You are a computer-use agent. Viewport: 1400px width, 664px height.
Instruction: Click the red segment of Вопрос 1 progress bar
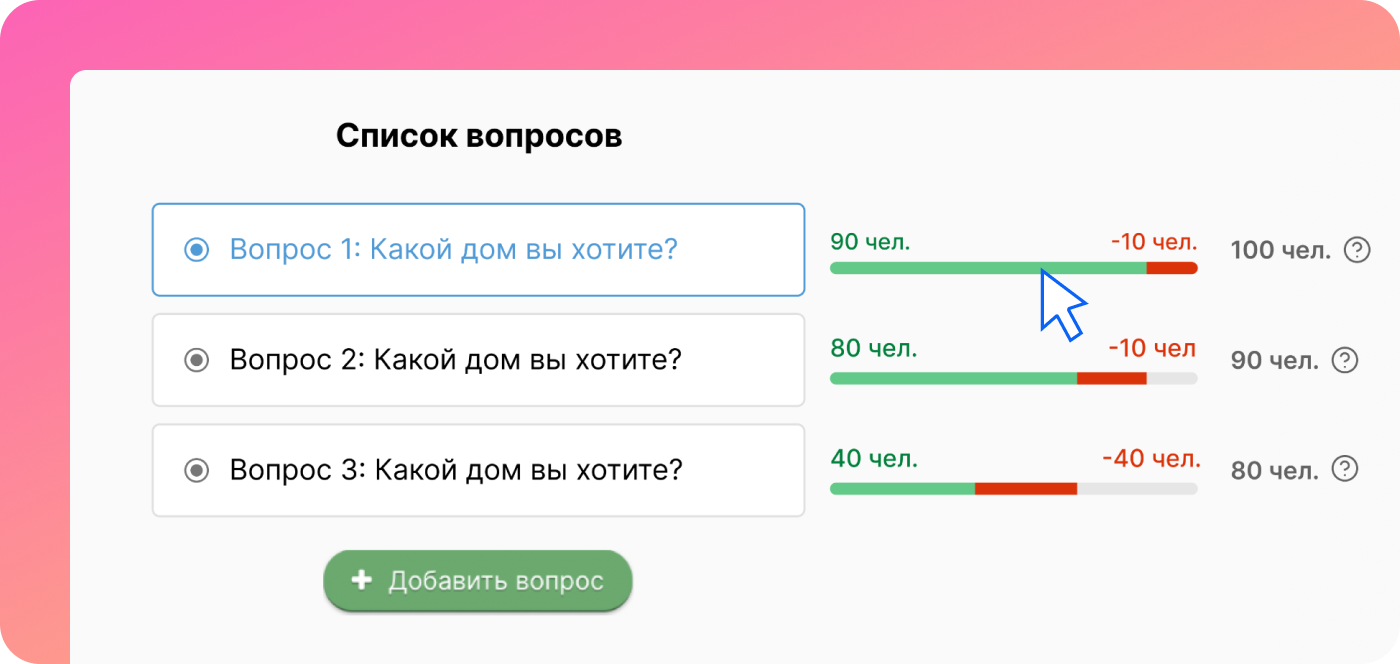pos(1172,268)
